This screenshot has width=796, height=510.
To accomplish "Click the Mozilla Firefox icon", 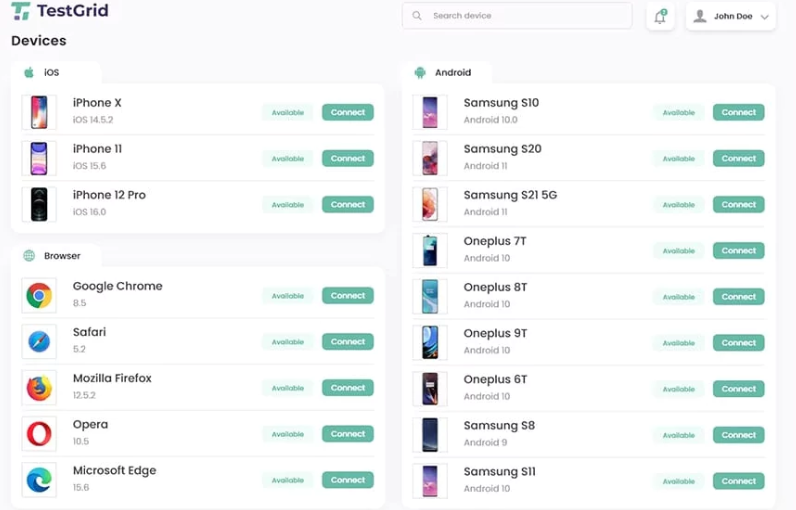I will (39, 388).
